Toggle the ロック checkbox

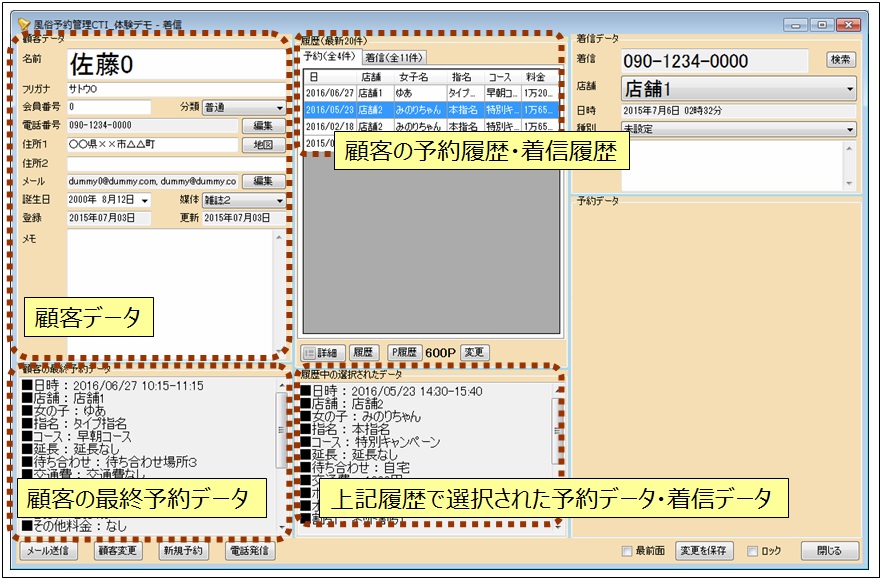753,551
